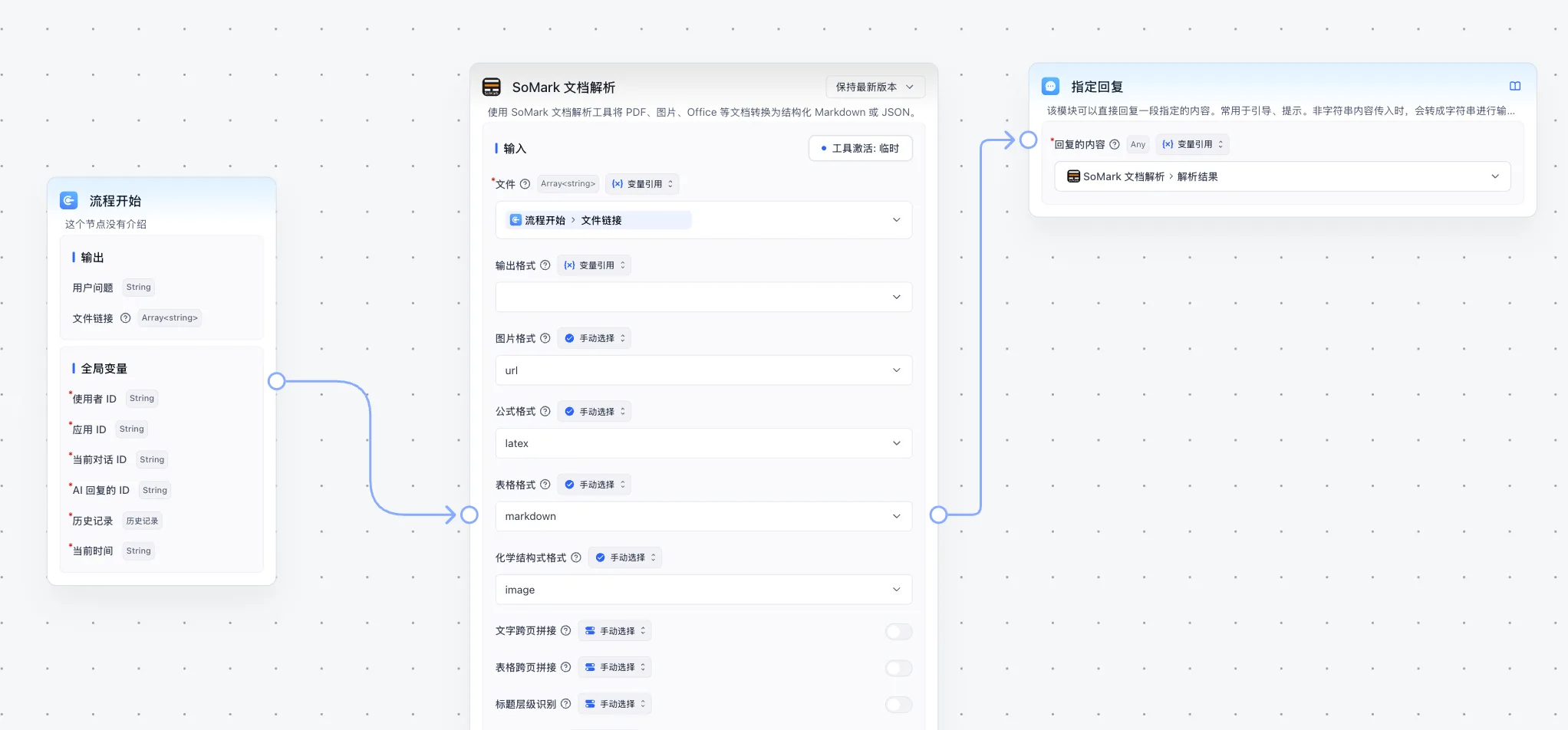Open 图片格式 dropdown showing url

coord(703,370)
